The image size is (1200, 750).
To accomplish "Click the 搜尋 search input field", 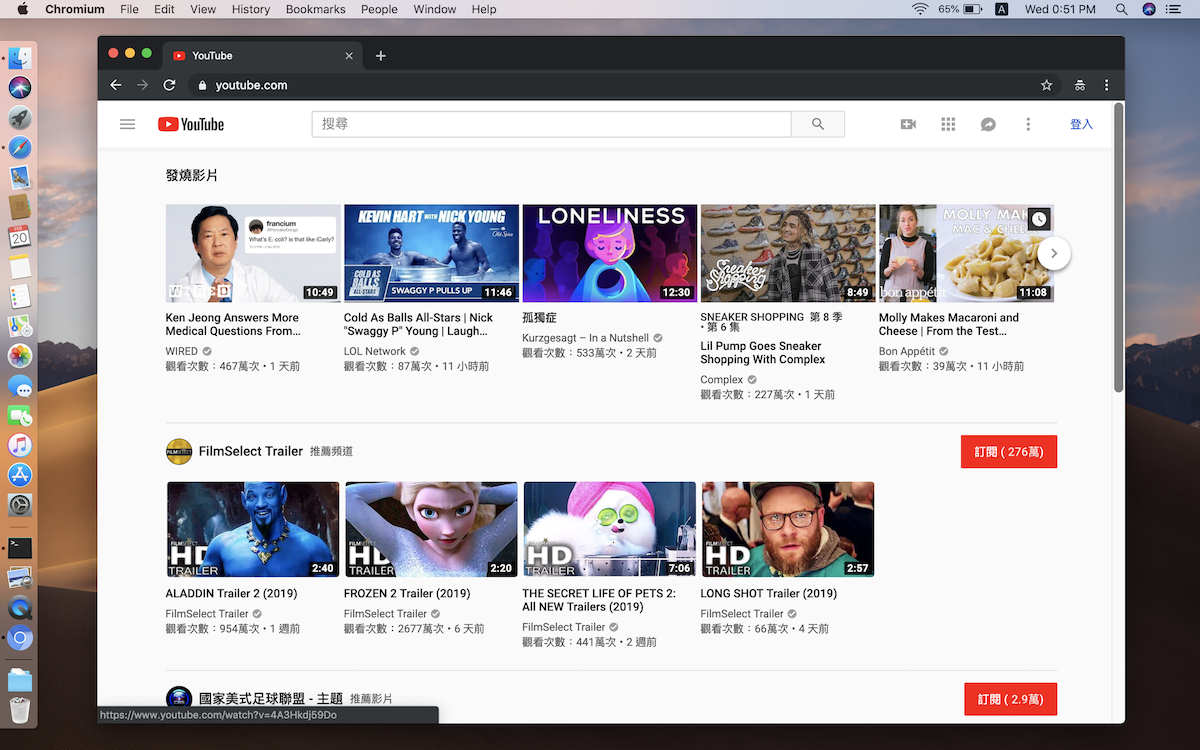I will [552, 124].
